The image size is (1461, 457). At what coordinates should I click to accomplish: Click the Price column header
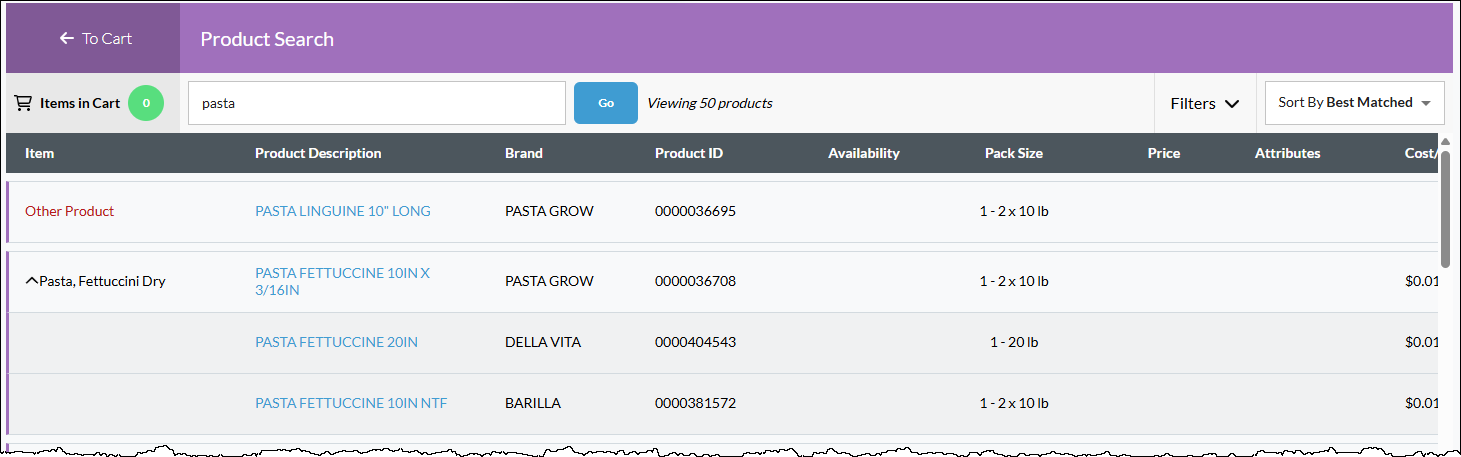[1164, 153]
